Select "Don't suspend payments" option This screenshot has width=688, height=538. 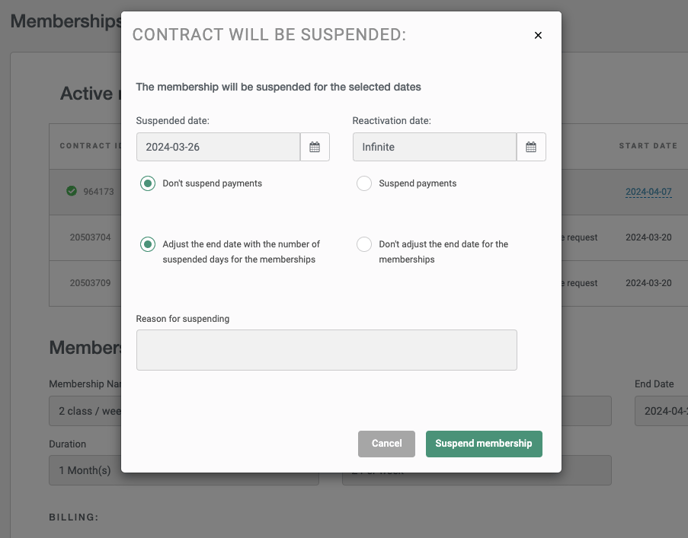[148, 183]
